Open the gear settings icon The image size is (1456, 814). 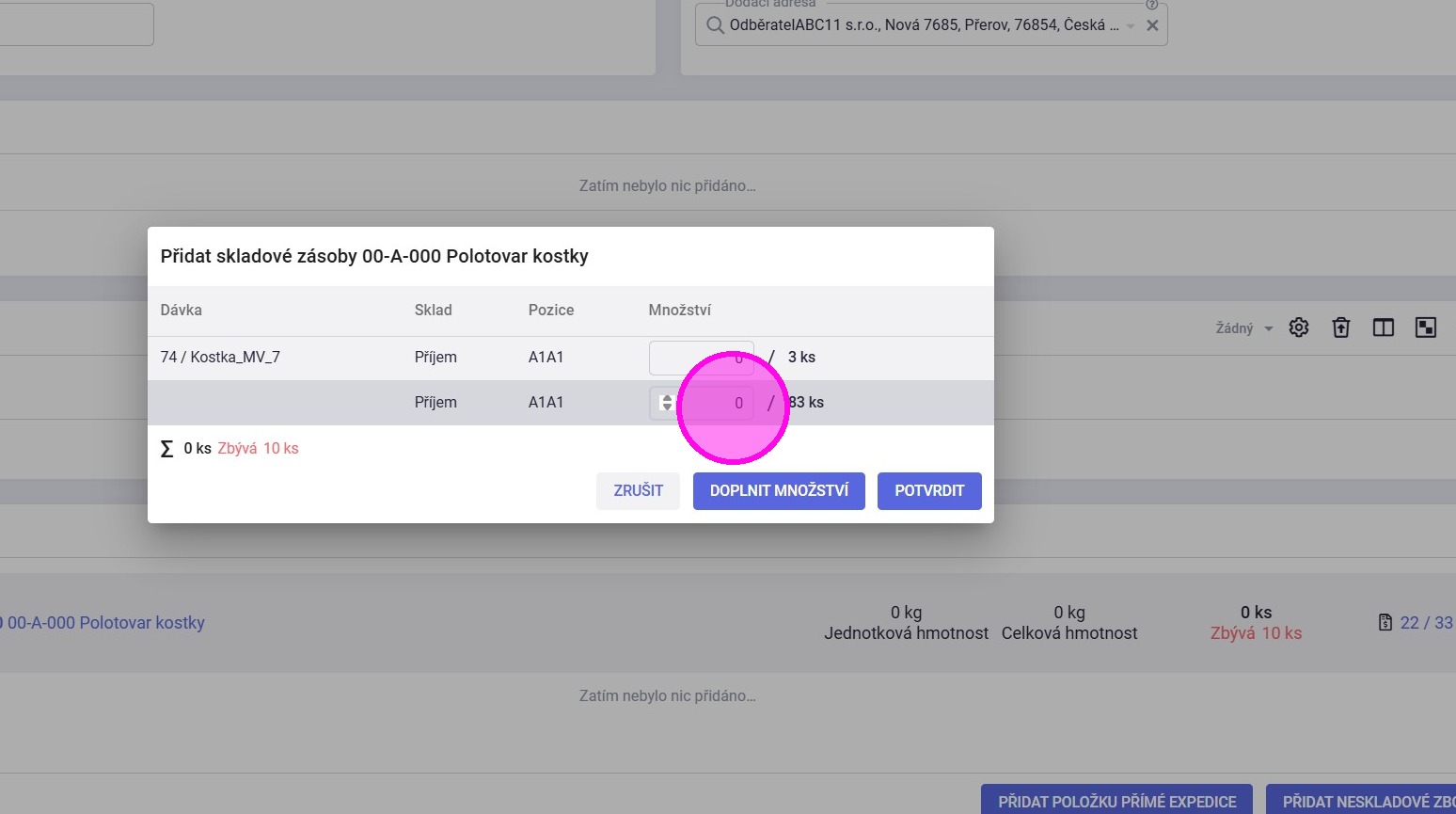coord(1299,327)
